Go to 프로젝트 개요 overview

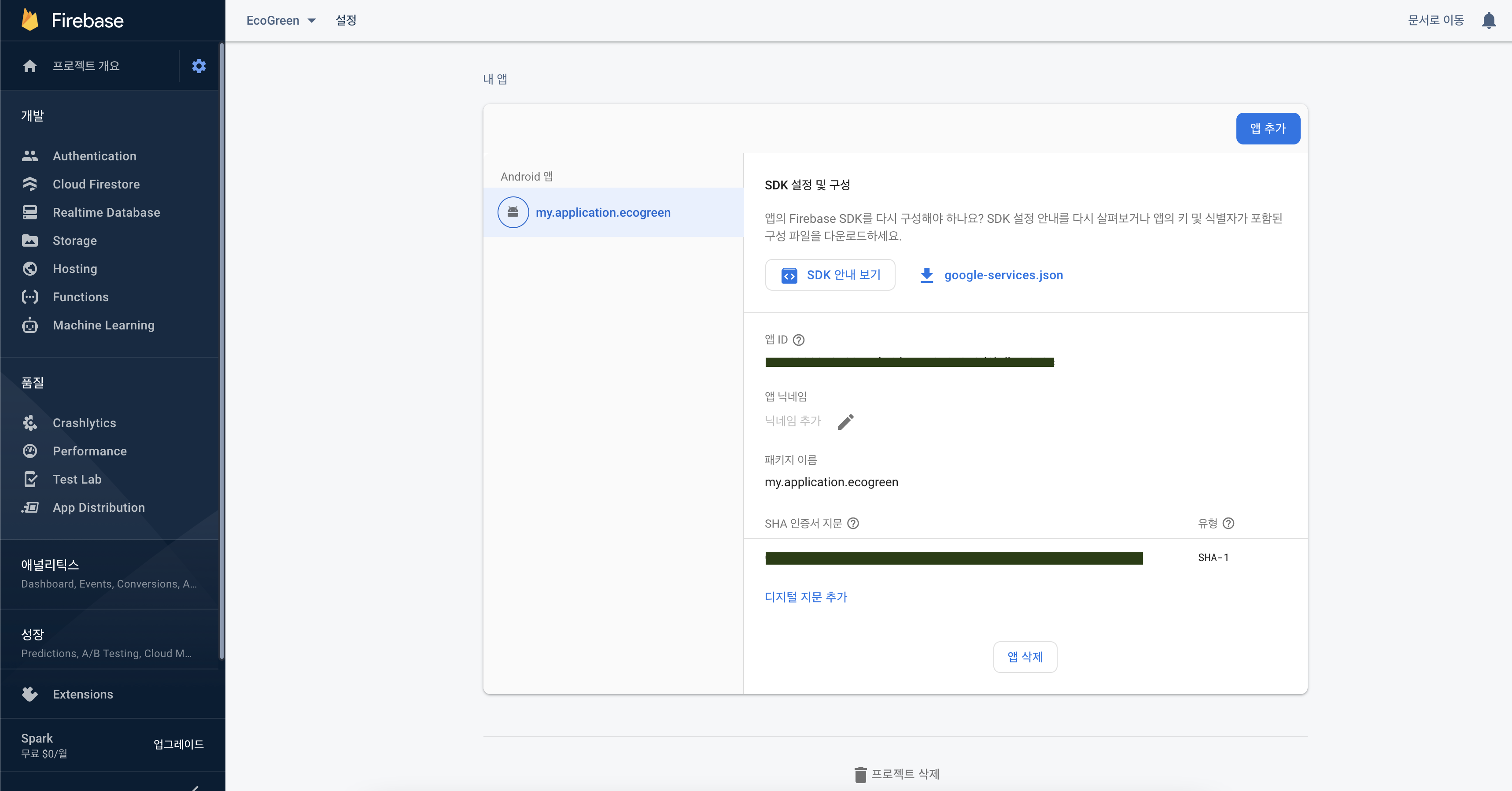tap(86, 66)
